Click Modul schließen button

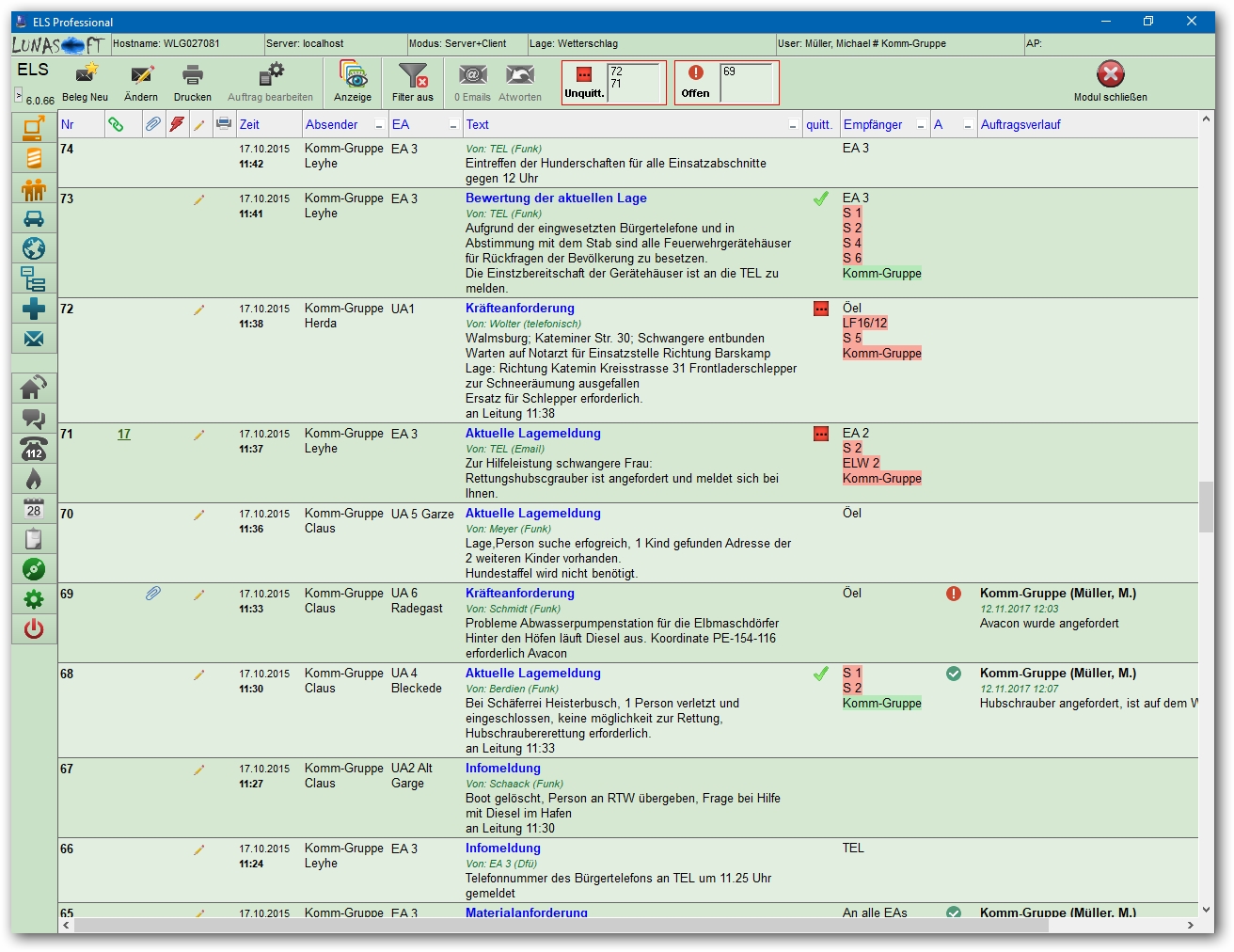point(1110,75)
